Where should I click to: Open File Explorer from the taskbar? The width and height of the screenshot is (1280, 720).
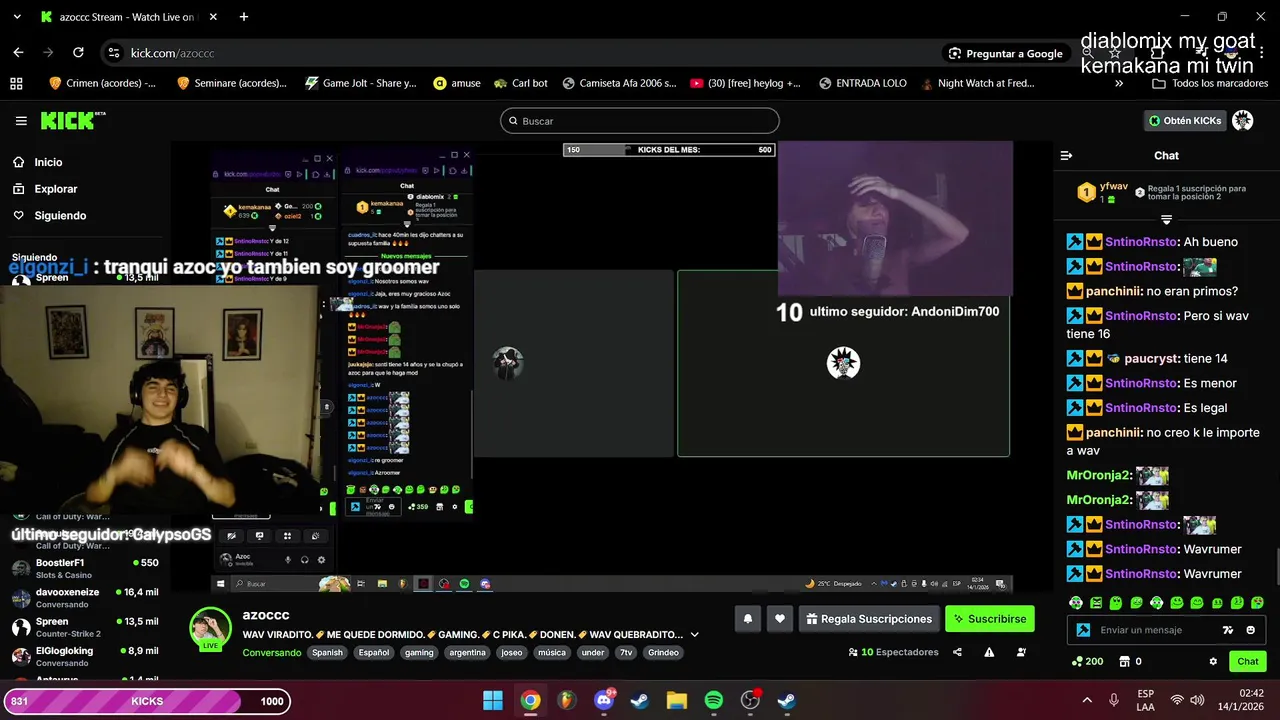pos(677,700)
